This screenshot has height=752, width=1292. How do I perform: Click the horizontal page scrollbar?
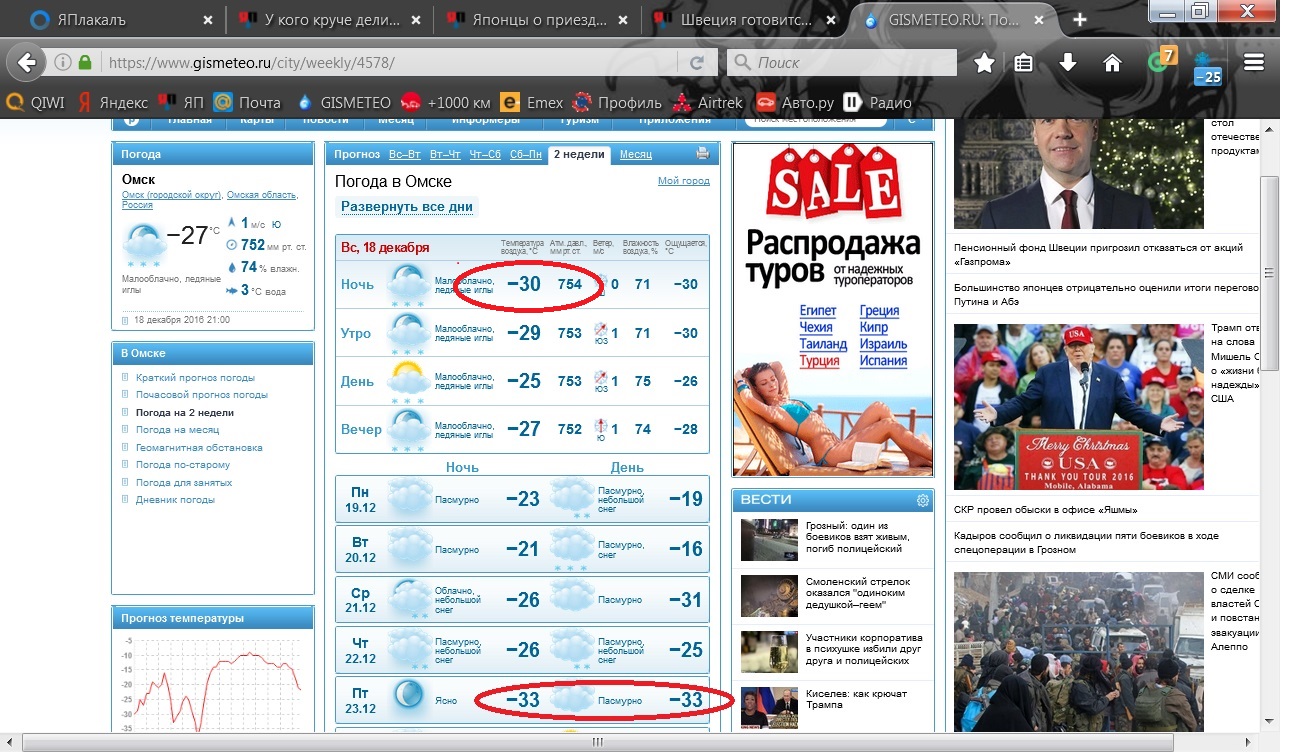point(598,742)
